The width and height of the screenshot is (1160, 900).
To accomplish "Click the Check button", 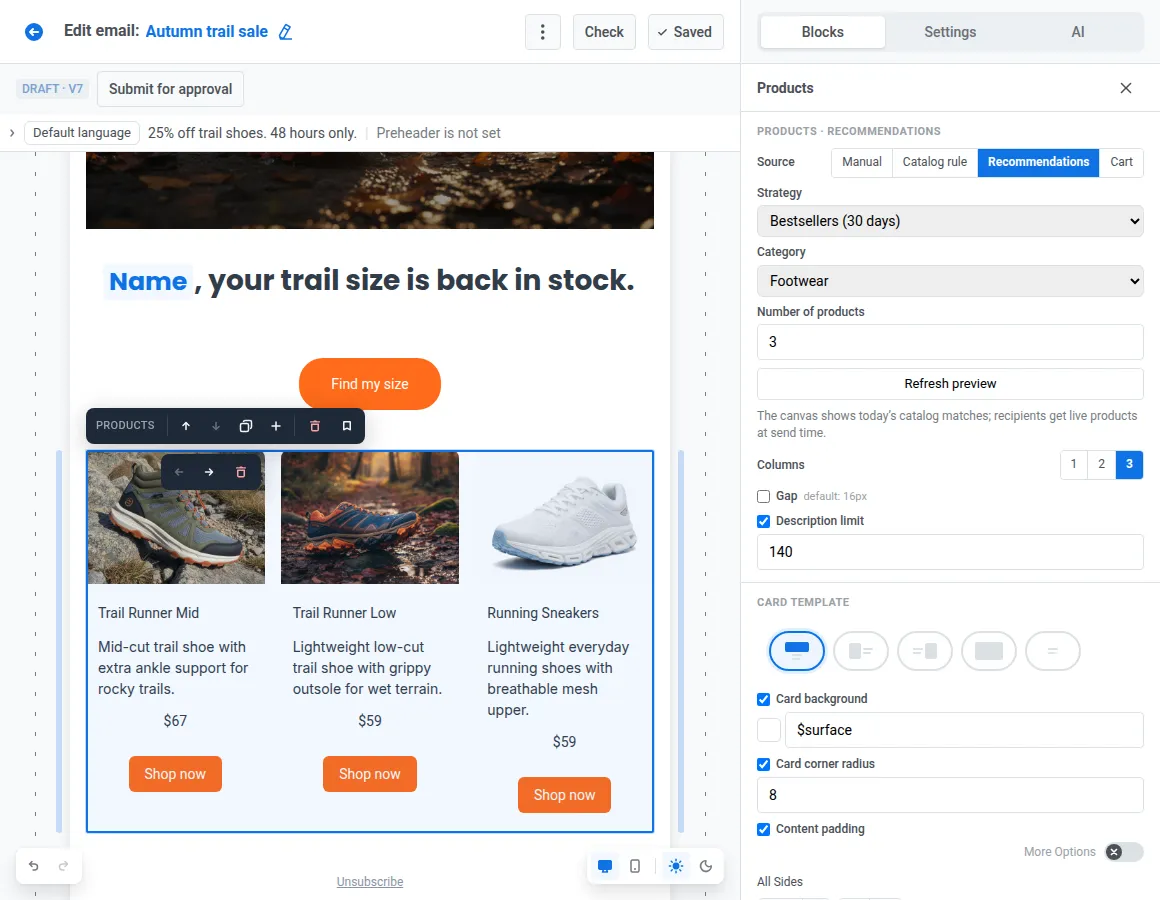I will click(x=604, y=32).
